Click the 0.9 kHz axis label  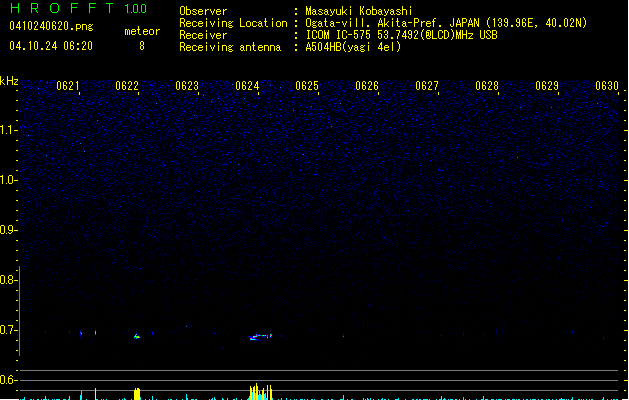click(8, 230)
